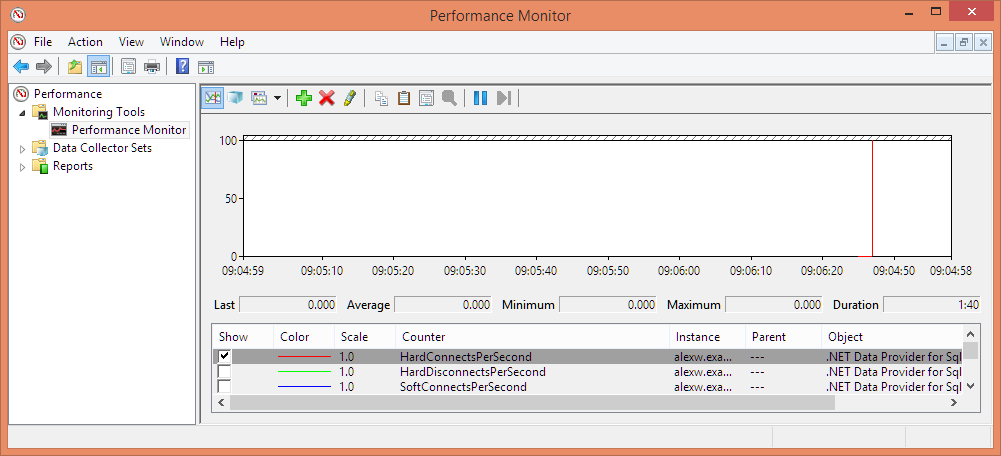Sort by the Show column header
Viewport: 1001px width, 456px height.
click(243, 337)
